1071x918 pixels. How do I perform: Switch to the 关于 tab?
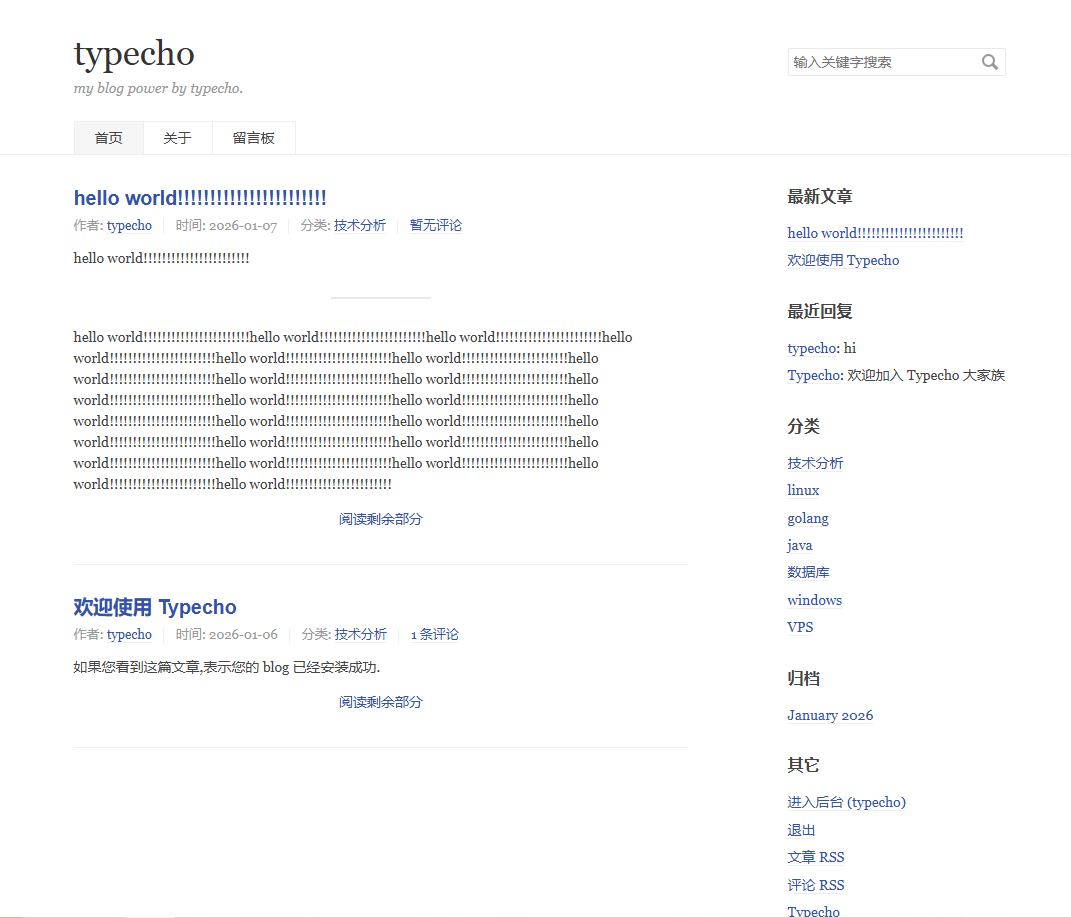point(177,138)
